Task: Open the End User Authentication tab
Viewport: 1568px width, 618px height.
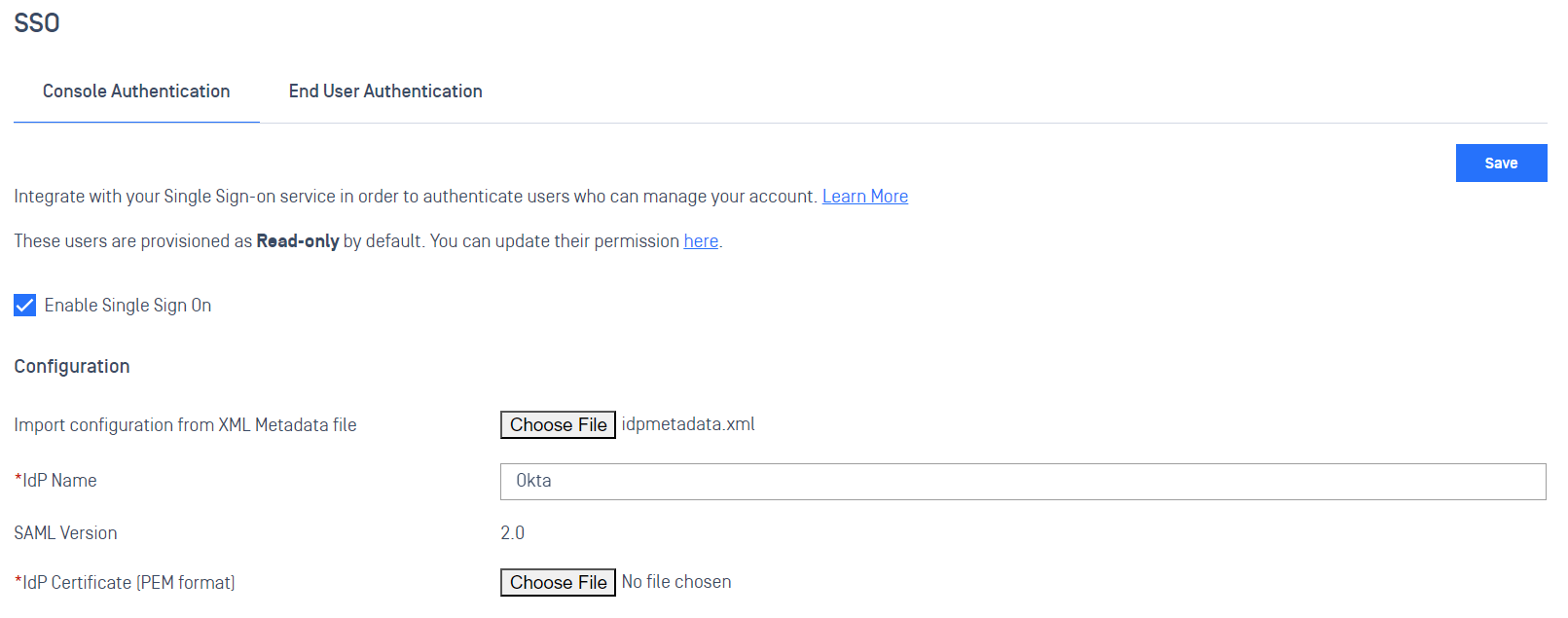Action: click(x=385, y=91)
